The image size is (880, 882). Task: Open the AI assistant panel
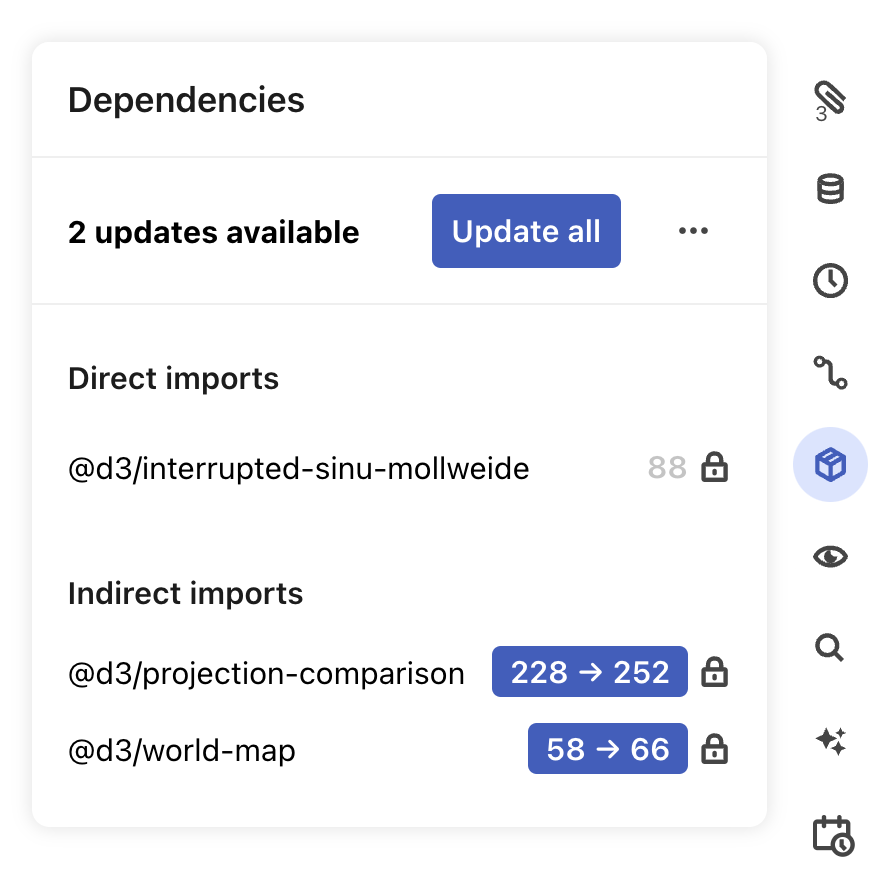[x=829, y=740]
